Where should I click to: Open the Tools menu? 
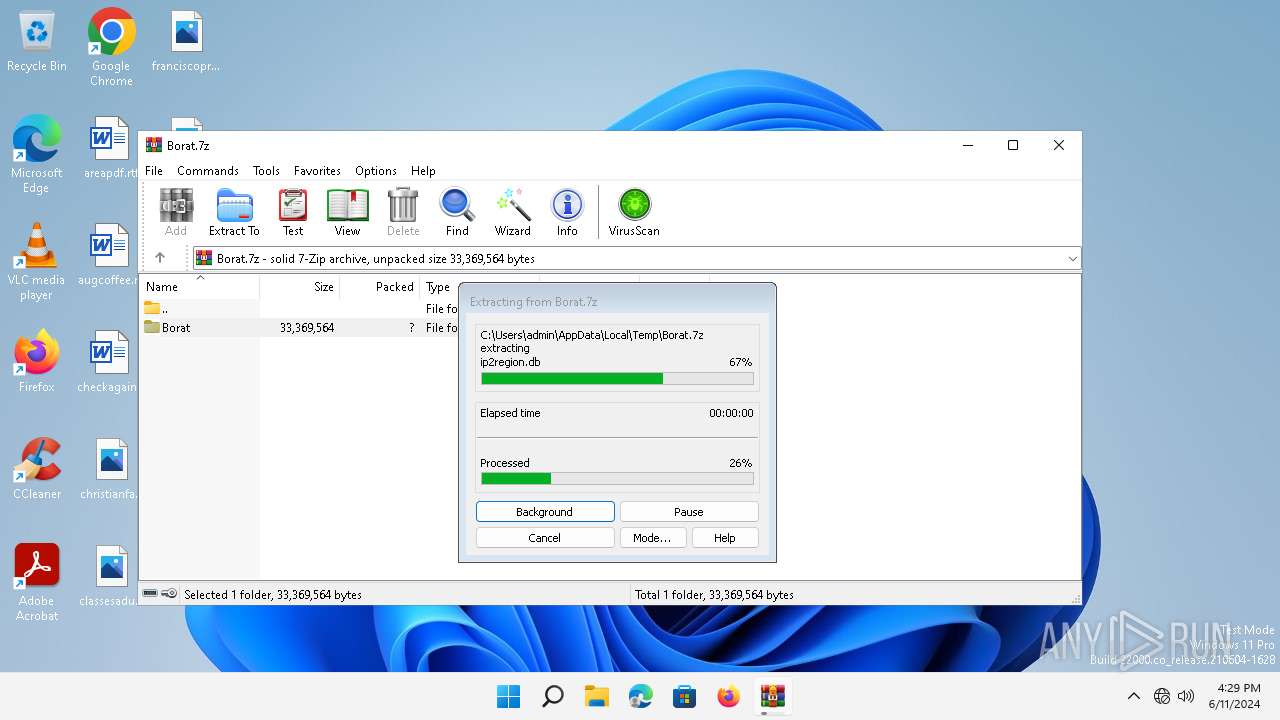pyautogui.click(x=266, y=171)
